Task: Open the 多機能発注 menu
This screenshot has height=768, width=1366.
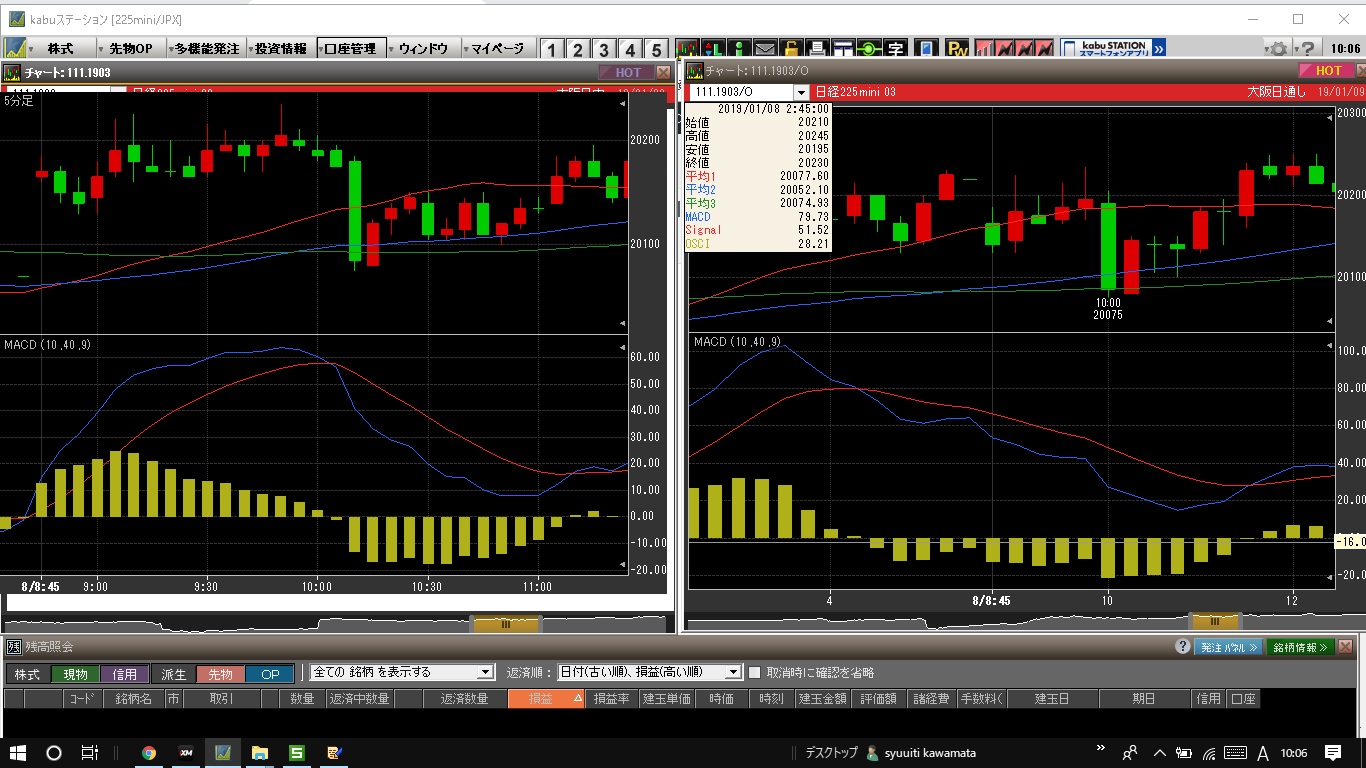Action: pos(205,48)
